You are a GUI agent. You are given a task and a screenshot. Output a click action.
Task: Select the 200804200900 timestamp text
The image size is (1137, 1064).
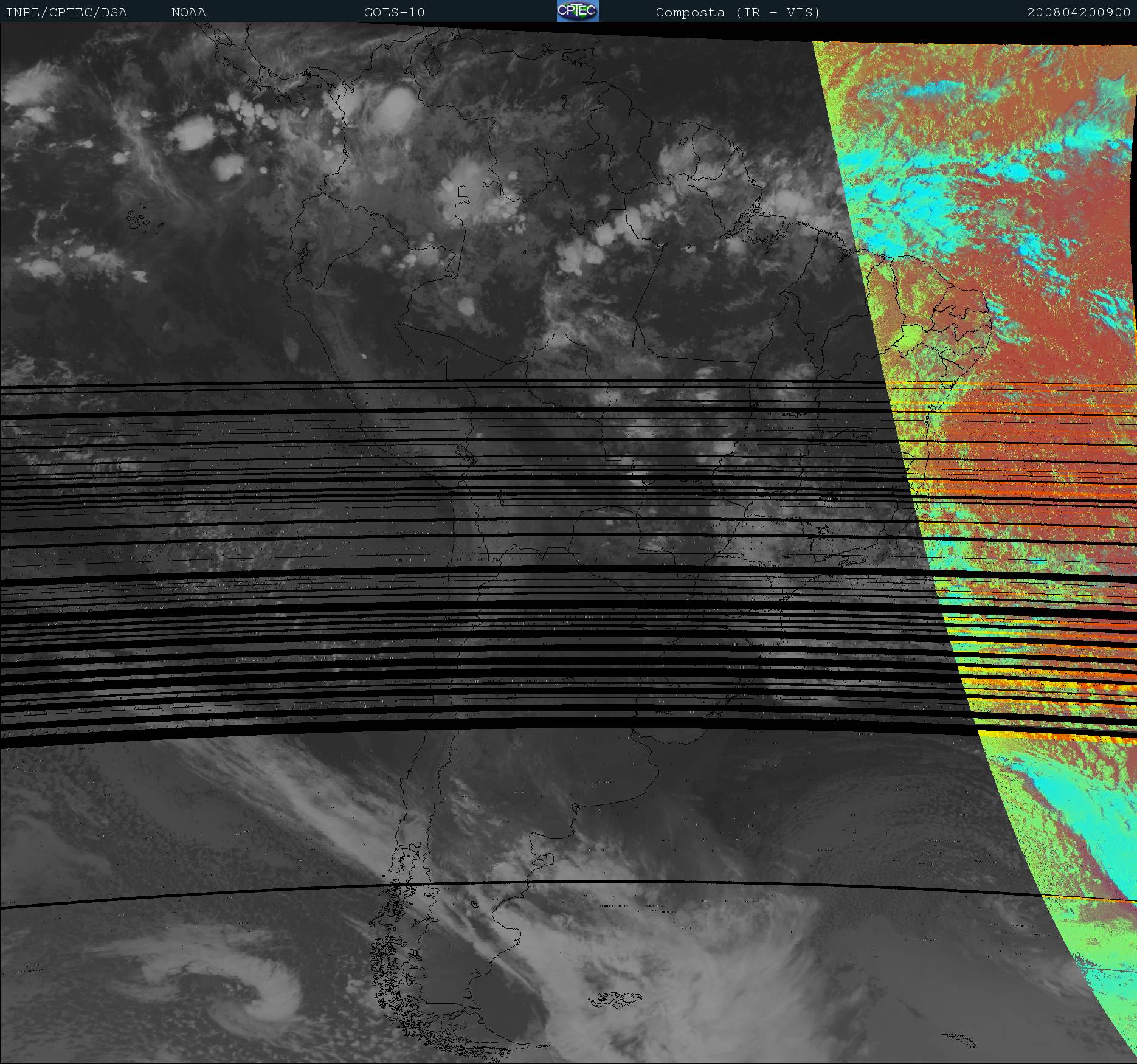click(x=1079, y=13)
